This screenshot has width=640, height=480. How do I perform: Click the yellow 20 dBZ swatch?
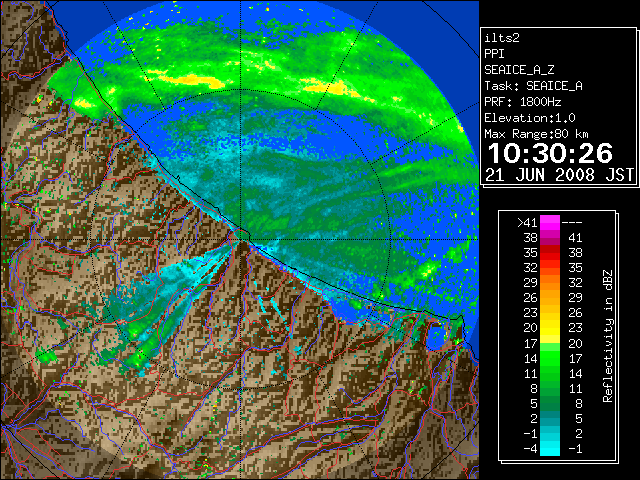[x=550, y=328]
